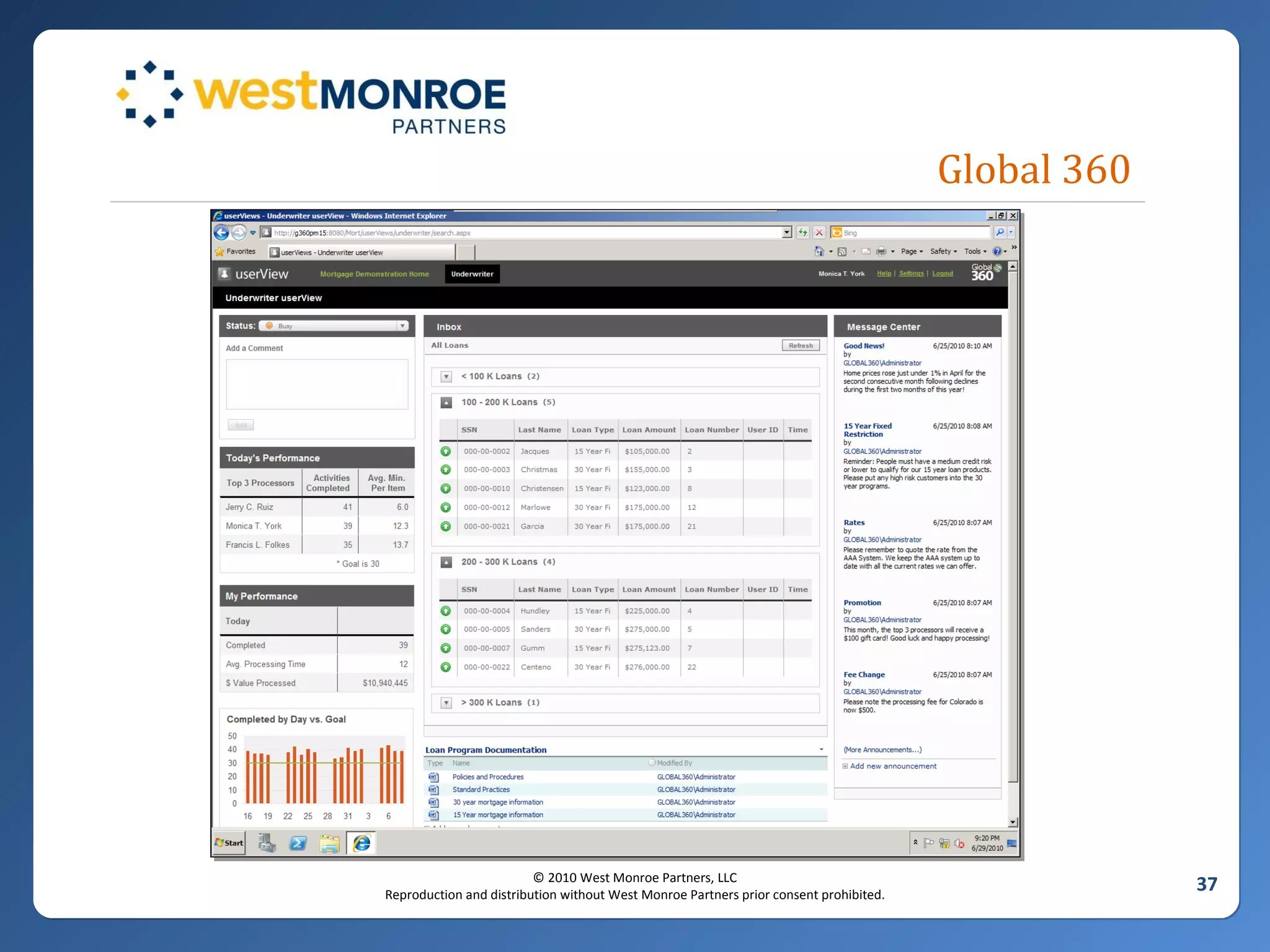Viewport: 1270px width, 952px height.
Task: Open 30 year mortgage information document
Action: 498,803
